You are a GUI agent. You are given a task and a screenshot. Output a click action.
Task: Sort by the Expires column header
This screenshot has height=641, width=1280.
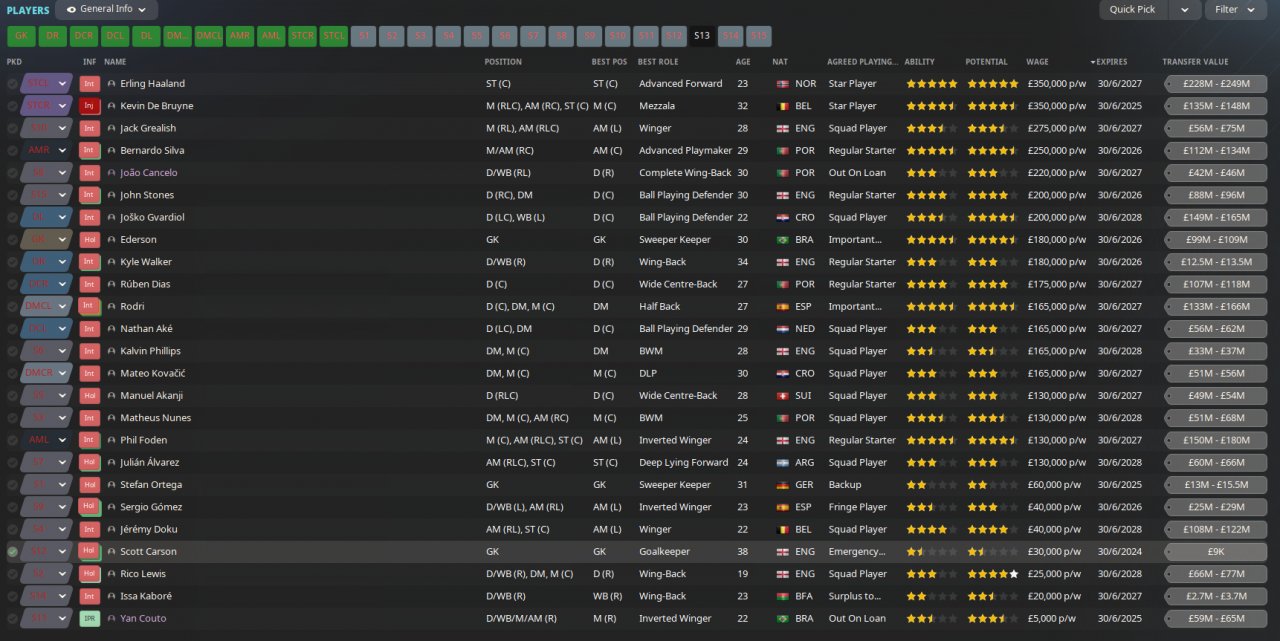coord(1111,62)
